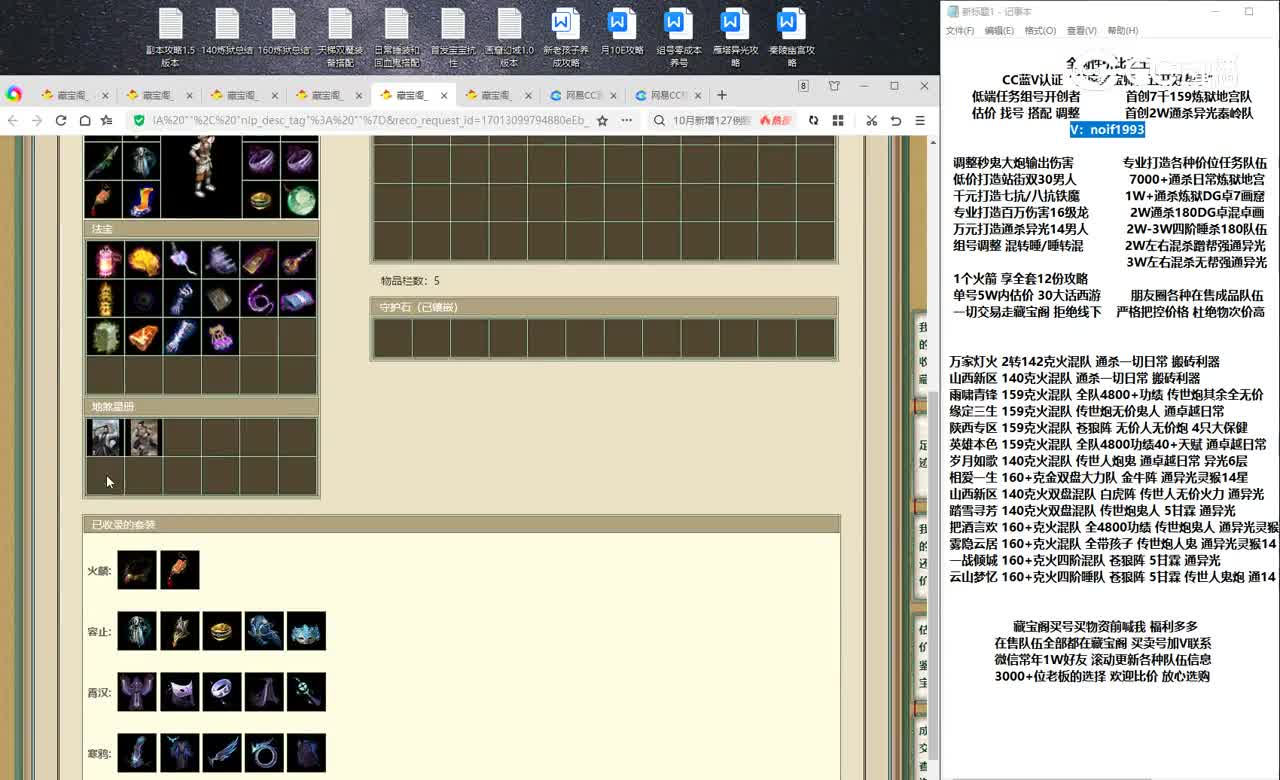The width and height of the screenshot is (1280, 780).
Task: Click the 360 browser logo icon
Action: 14,94
